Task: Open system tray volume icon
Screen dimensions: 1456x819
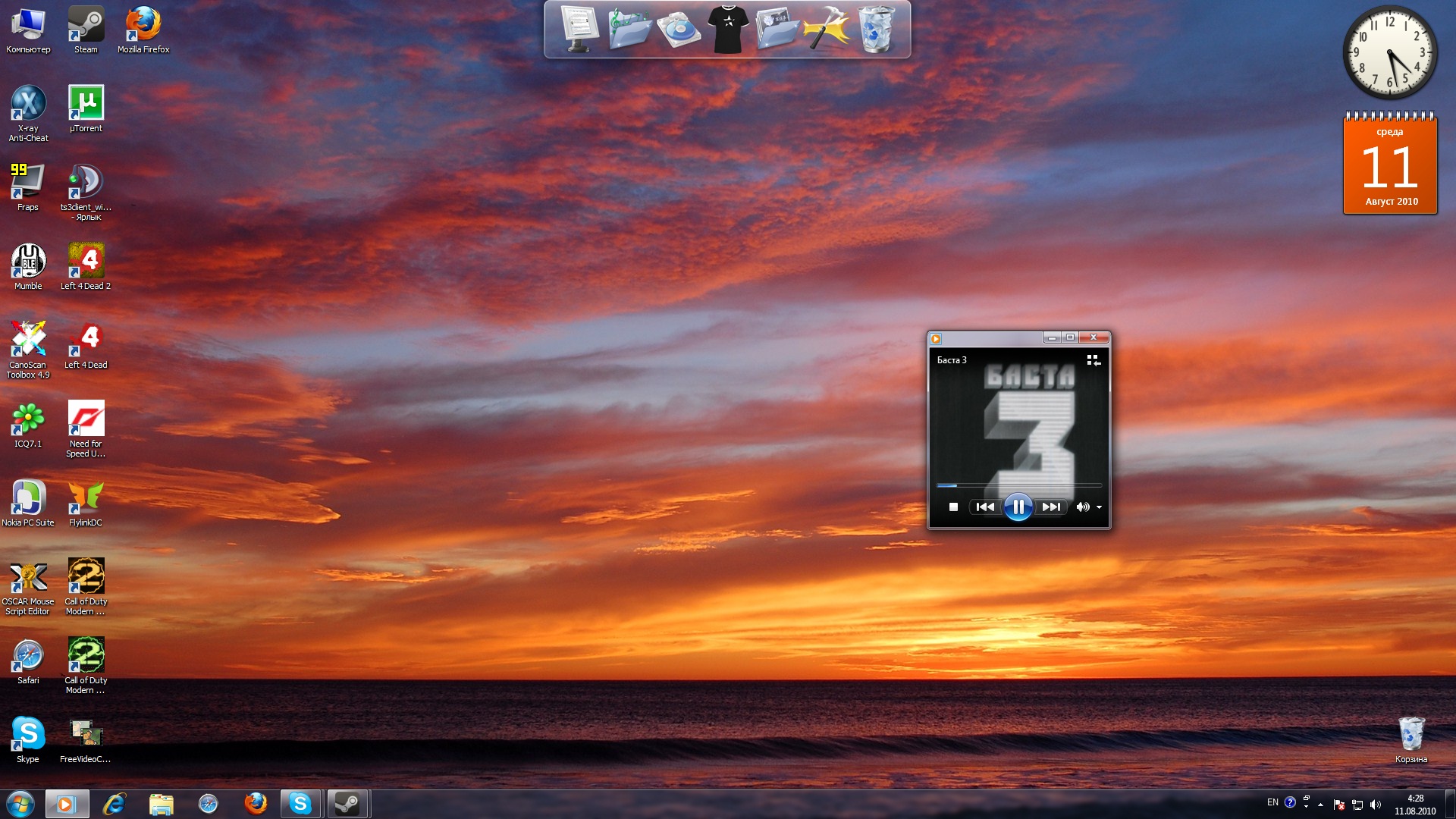Action: 1376,805
